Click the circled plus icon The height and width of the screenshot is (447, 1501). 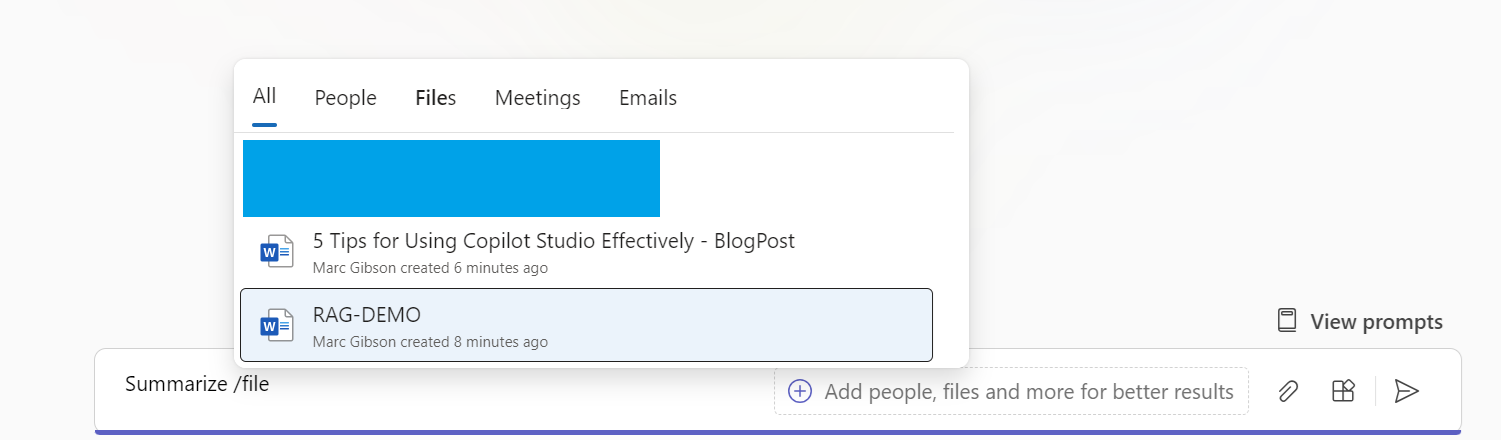(x=800, y=391)
